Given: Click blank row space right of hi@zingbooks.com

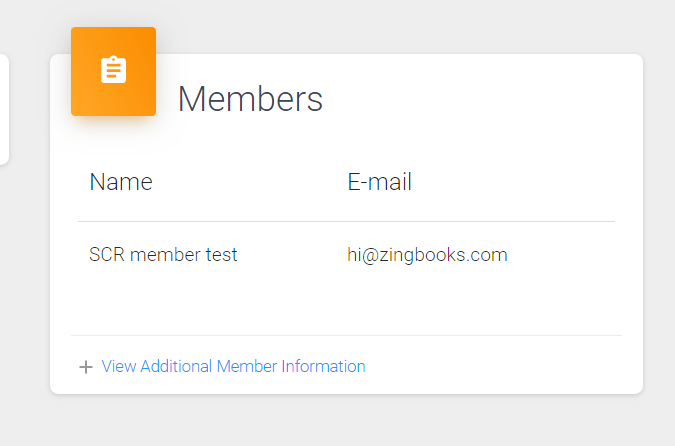Looking at the screenshot, I should (560, 255).
